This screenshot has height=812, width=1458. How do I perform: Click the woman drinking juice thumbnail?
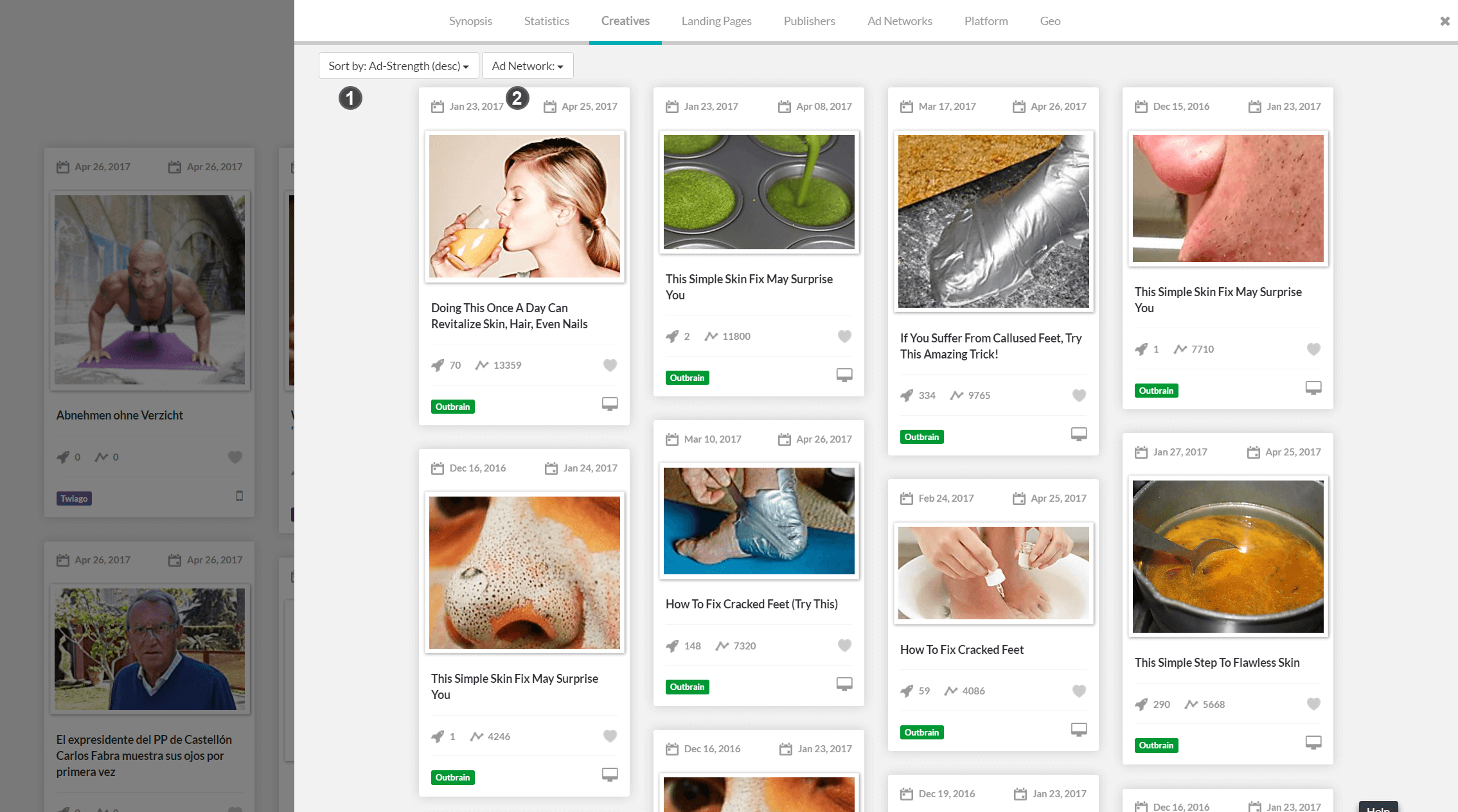point(524,206)
